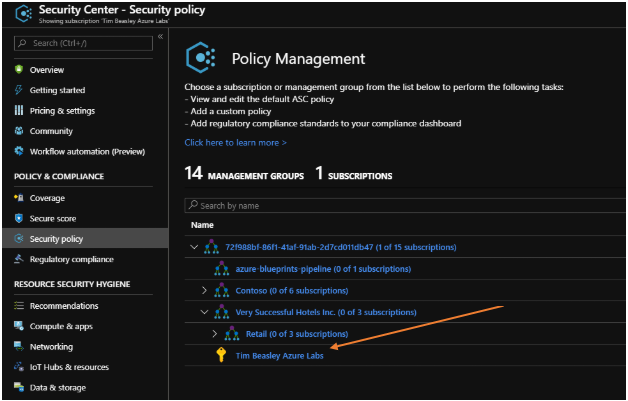Click the POLICY & COMPLIANCE section heading

(59, 176)
